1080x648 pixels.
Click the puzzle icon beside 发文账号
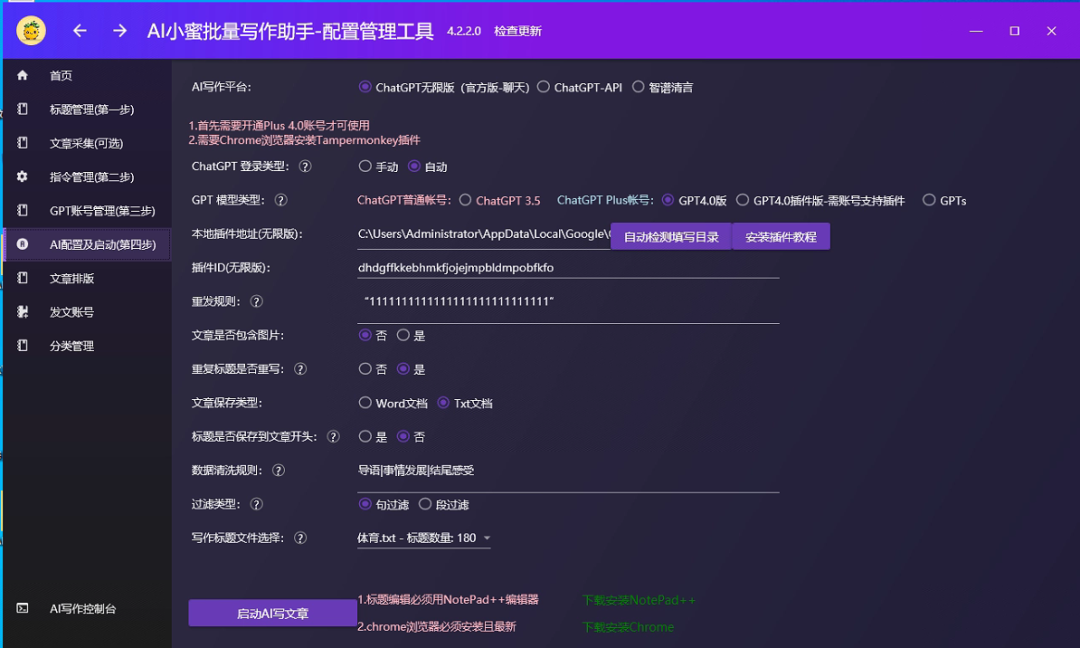[x=23, y=311]
